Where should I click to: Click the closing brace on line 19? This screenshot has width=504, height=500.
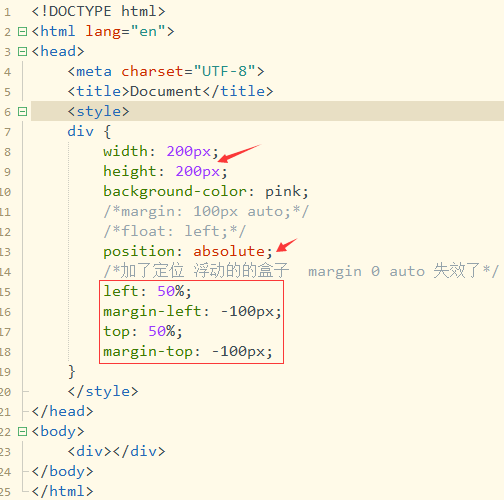(72, 372)
